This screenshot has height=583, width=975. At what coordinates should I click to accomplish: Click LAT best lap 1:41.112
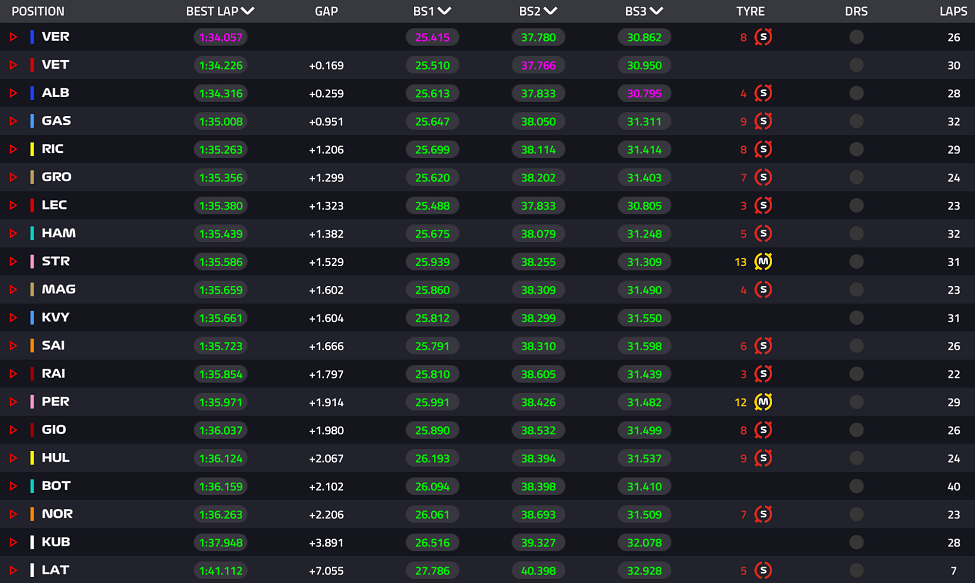coord(221,571)
